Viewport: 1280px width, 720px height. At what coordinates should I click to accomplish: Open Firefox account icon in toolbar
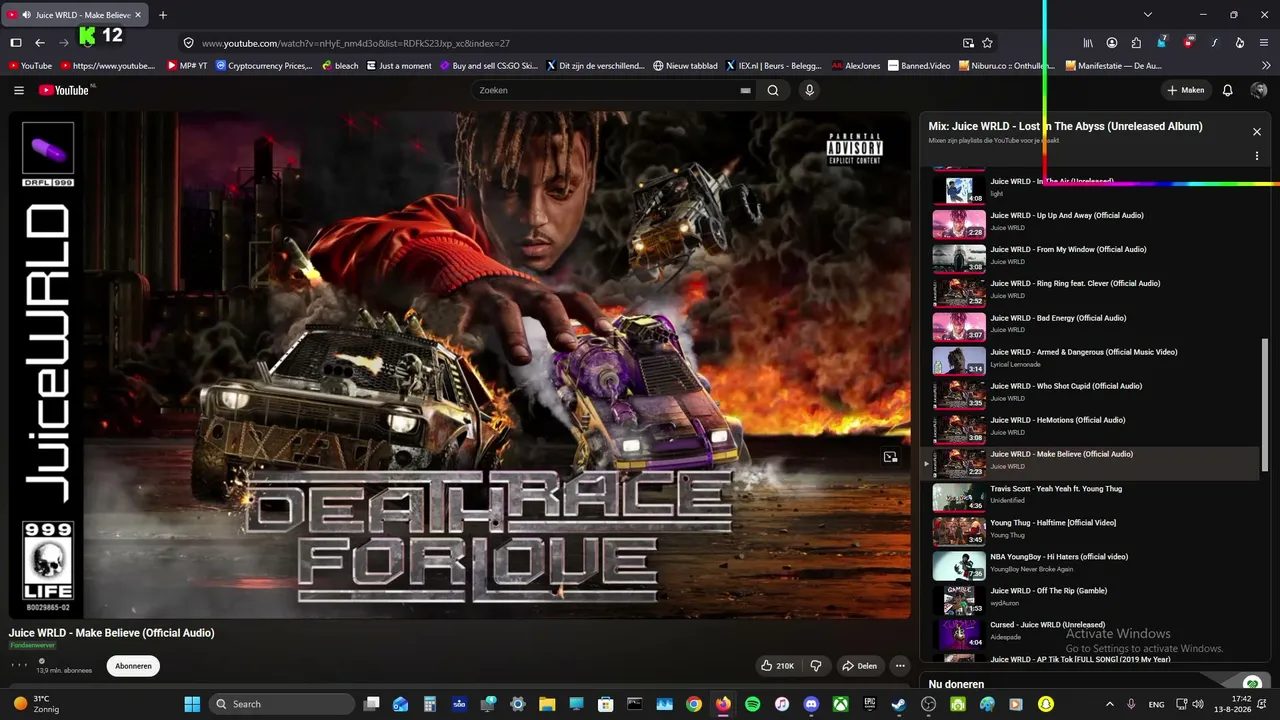click(x=1112, y=43)
